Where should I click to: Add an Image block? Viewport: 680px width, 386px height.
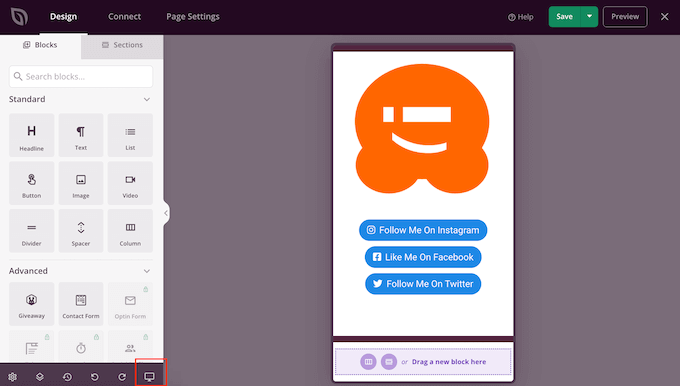pos(81,183)
